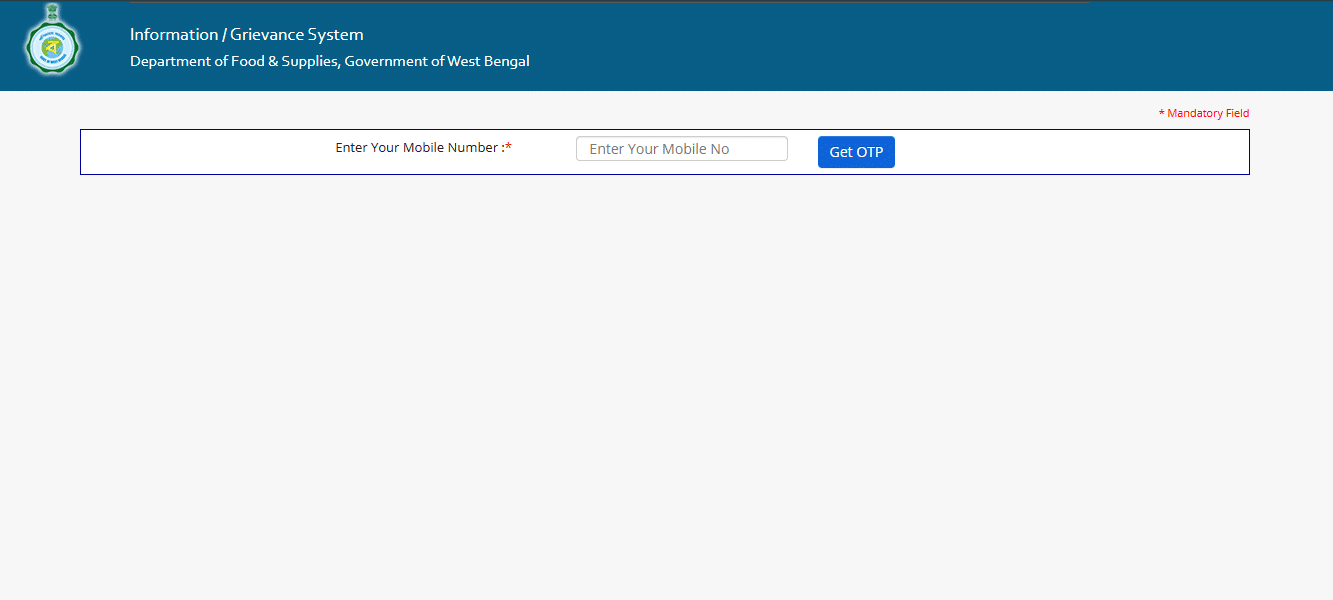Screen dimensions: 1333x600
Task: Click the Get OTP button
Action: (x=855, y=151)
